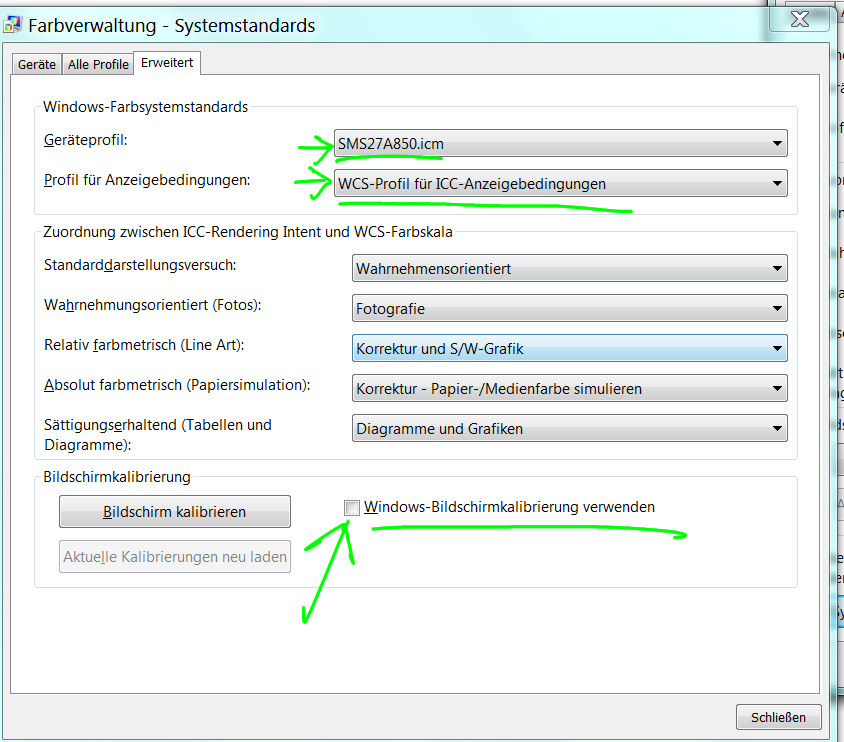Enable Windows-Bildschirmkalibrierung verwenden checkbox

[x=352, y=508]
